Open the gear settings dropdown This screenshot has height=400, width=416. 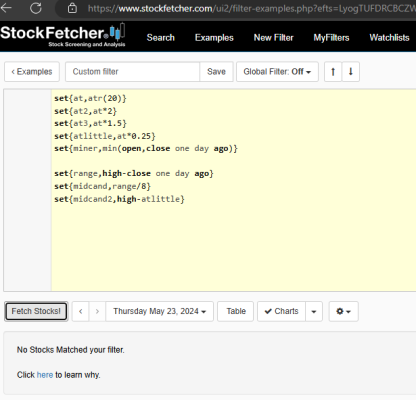(343, 311)
